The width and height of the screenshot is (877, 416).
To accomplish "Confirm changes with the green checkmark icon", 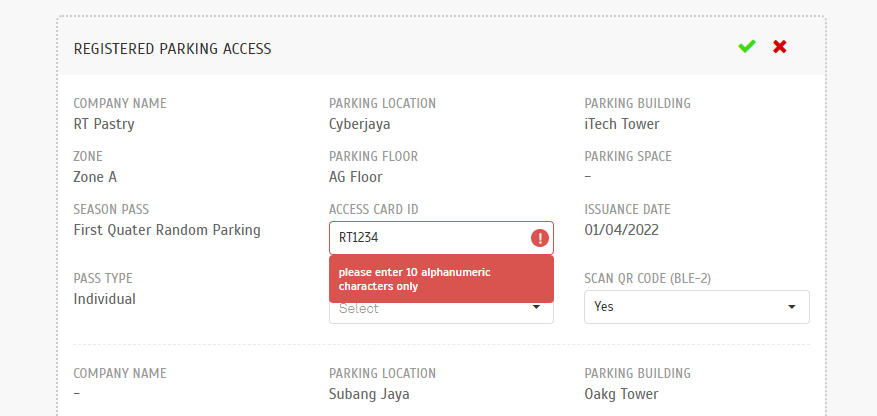I will (747, 47).
